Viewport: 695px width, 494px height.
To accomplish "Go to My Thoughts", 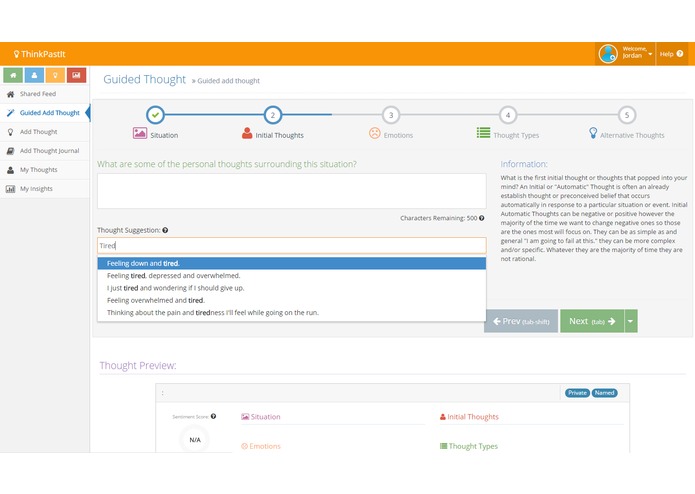I will 45,170.
